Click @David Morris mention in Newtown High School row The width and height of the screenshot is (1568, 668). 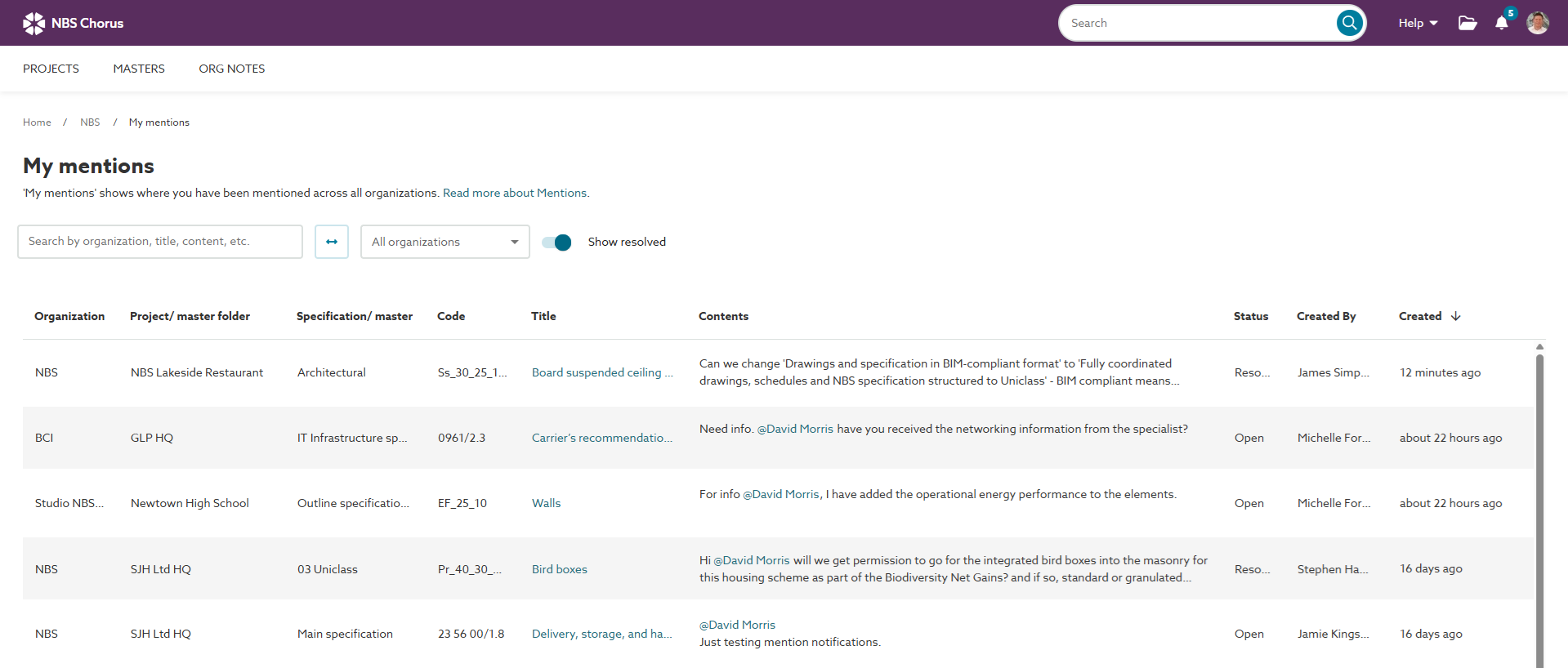click(781, 494)
